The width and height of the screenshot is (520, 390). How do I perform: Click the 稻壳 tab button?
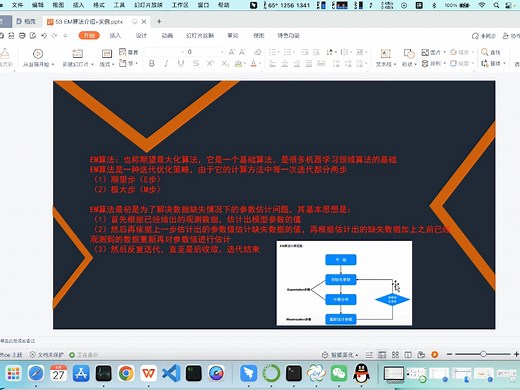click(26, 21)
